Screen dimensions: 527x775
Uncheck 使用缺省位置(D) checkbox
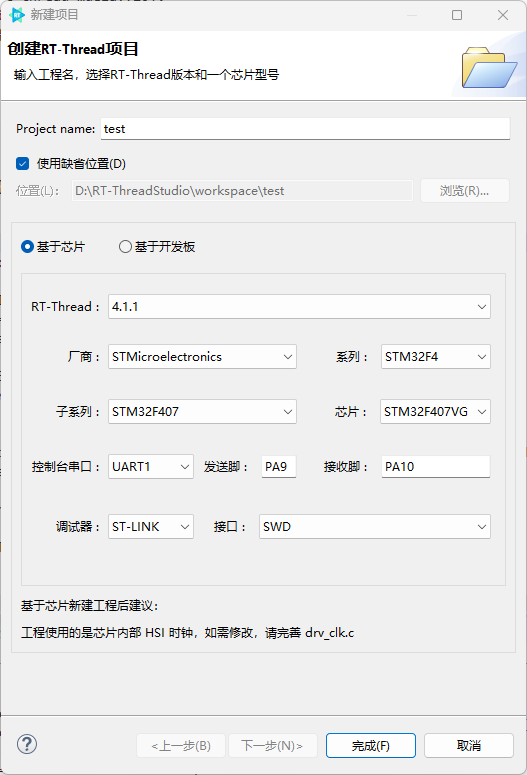coord(23,164)
